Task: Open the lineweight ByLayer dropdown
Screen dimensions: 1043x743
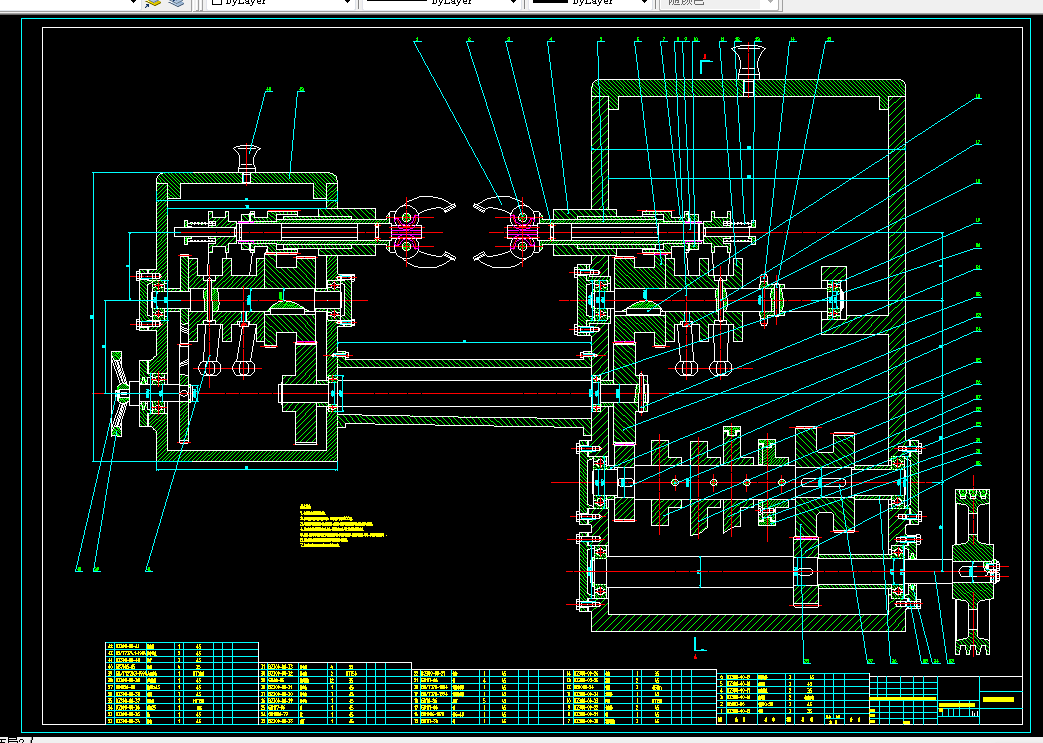Action: pyautogui.click(x=589, y=3)
